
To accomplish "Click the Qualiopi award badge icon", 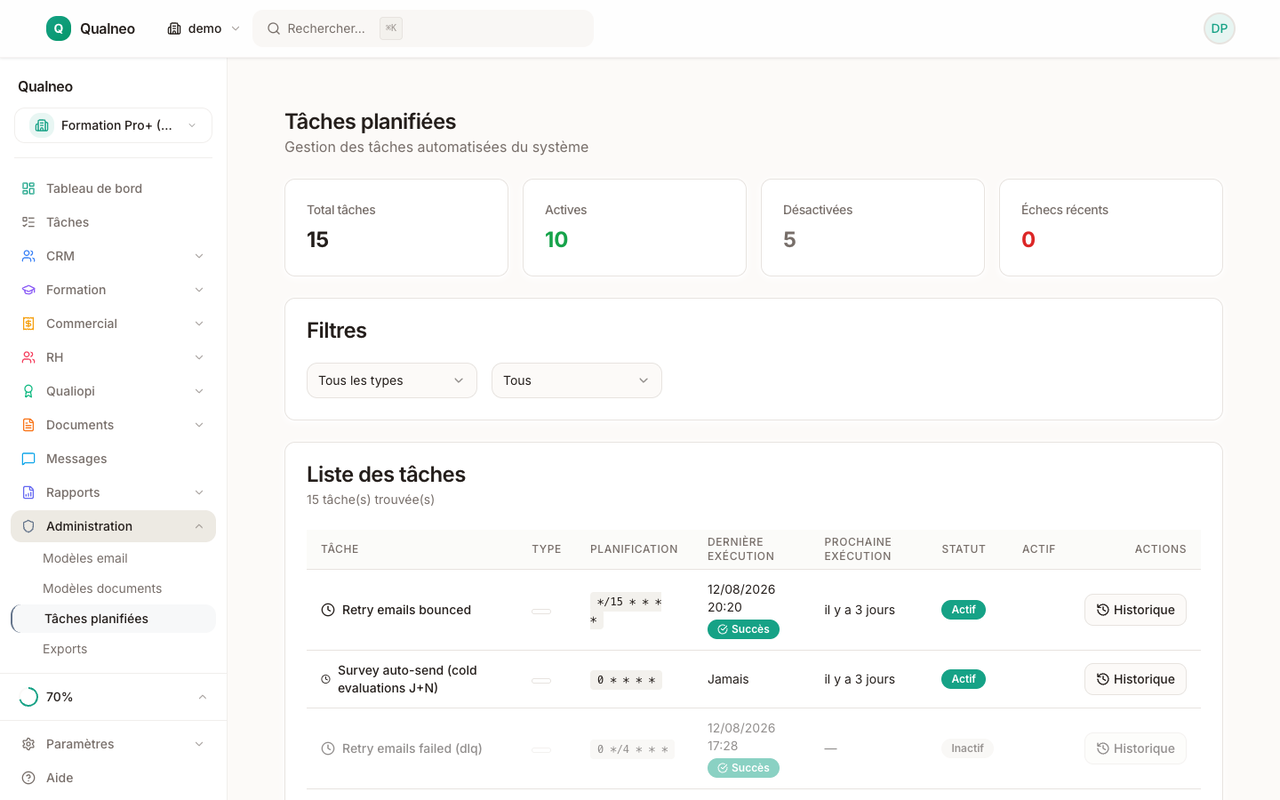I will pyautogui.click(x=28, y=391).
